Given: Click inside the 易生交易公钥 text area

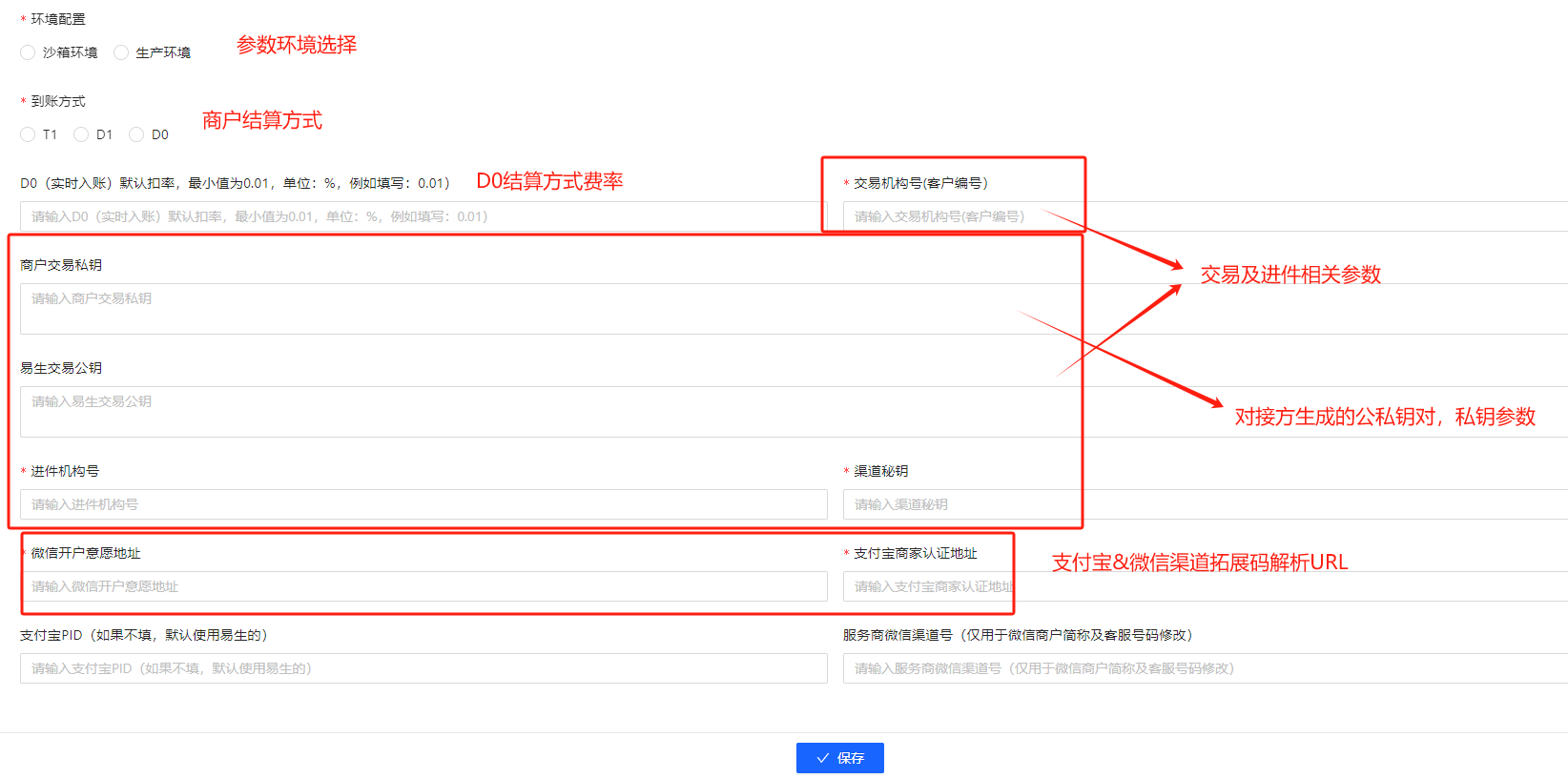Looking at the screenshot, I should 544,412.
